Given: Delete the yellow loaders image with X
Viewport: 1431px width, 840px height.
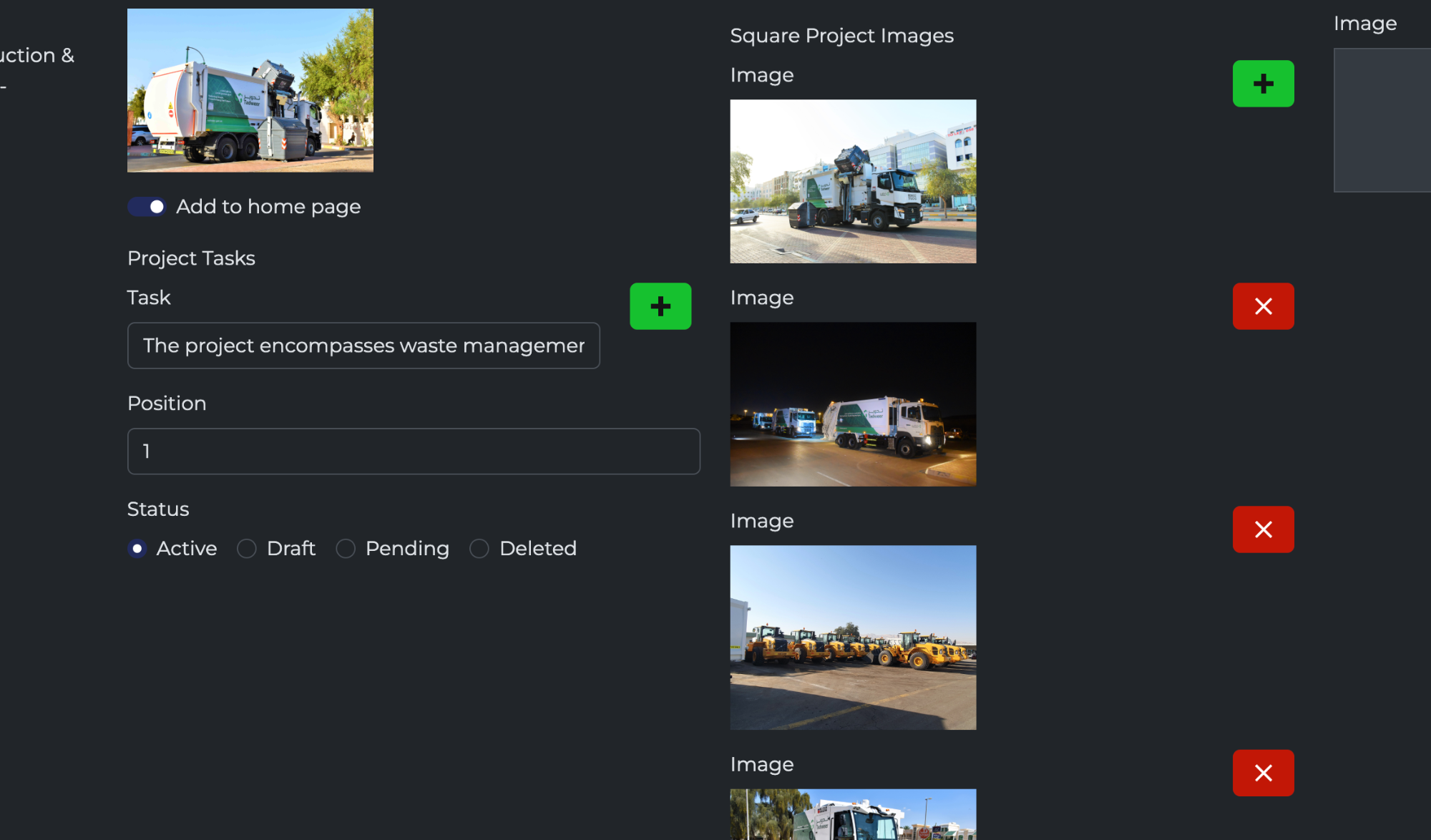Looking at the screenshot, I should click(1263, 529).
